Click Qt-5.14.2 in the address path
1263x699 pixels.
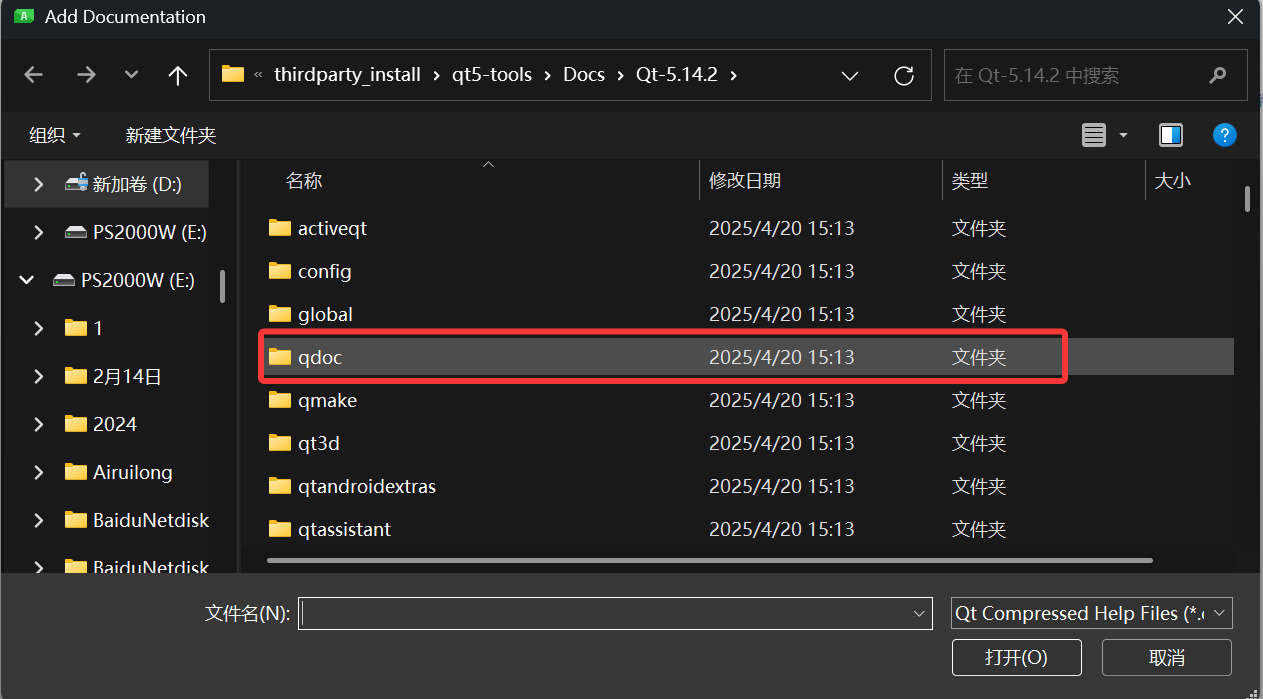676,75
